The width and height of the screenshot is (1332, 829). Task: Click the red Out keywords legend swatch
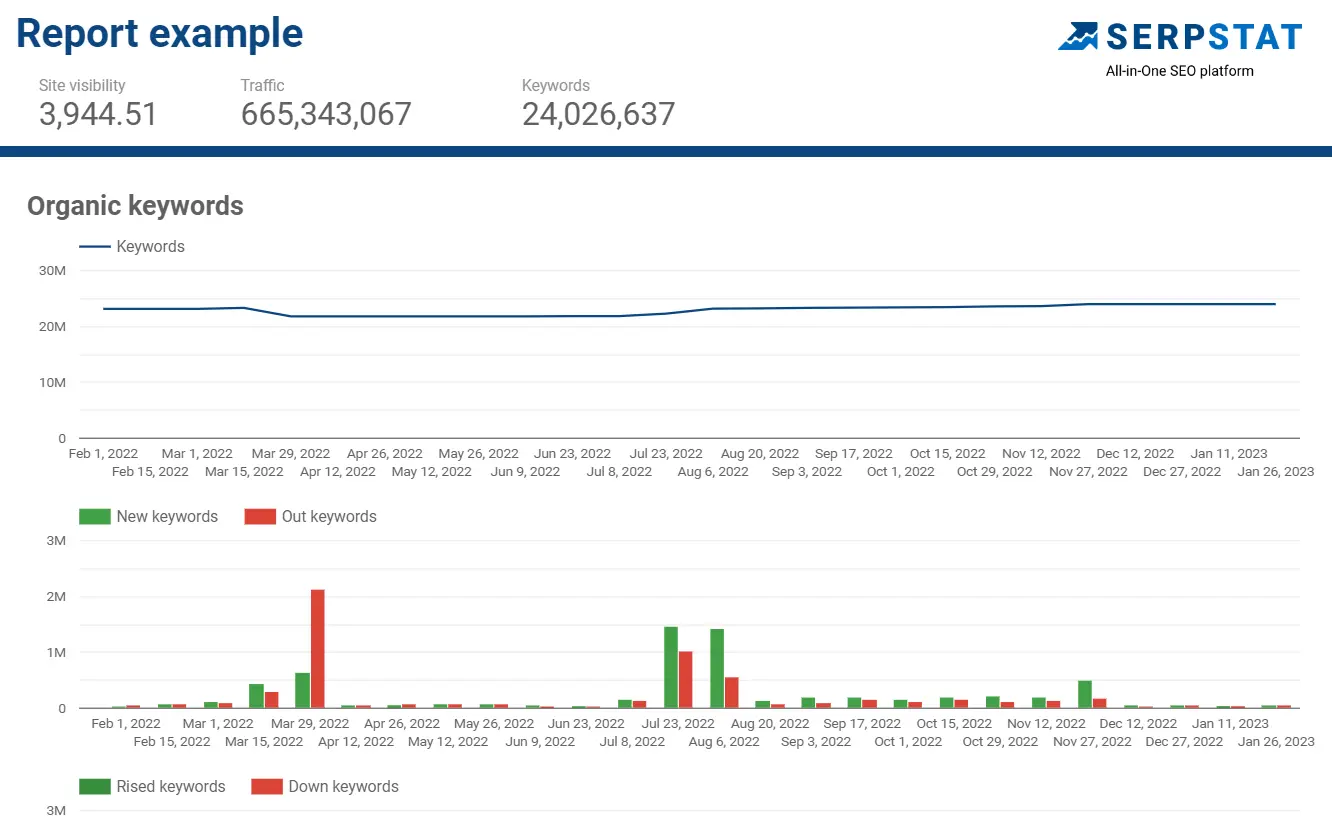(x=260, y=517)
